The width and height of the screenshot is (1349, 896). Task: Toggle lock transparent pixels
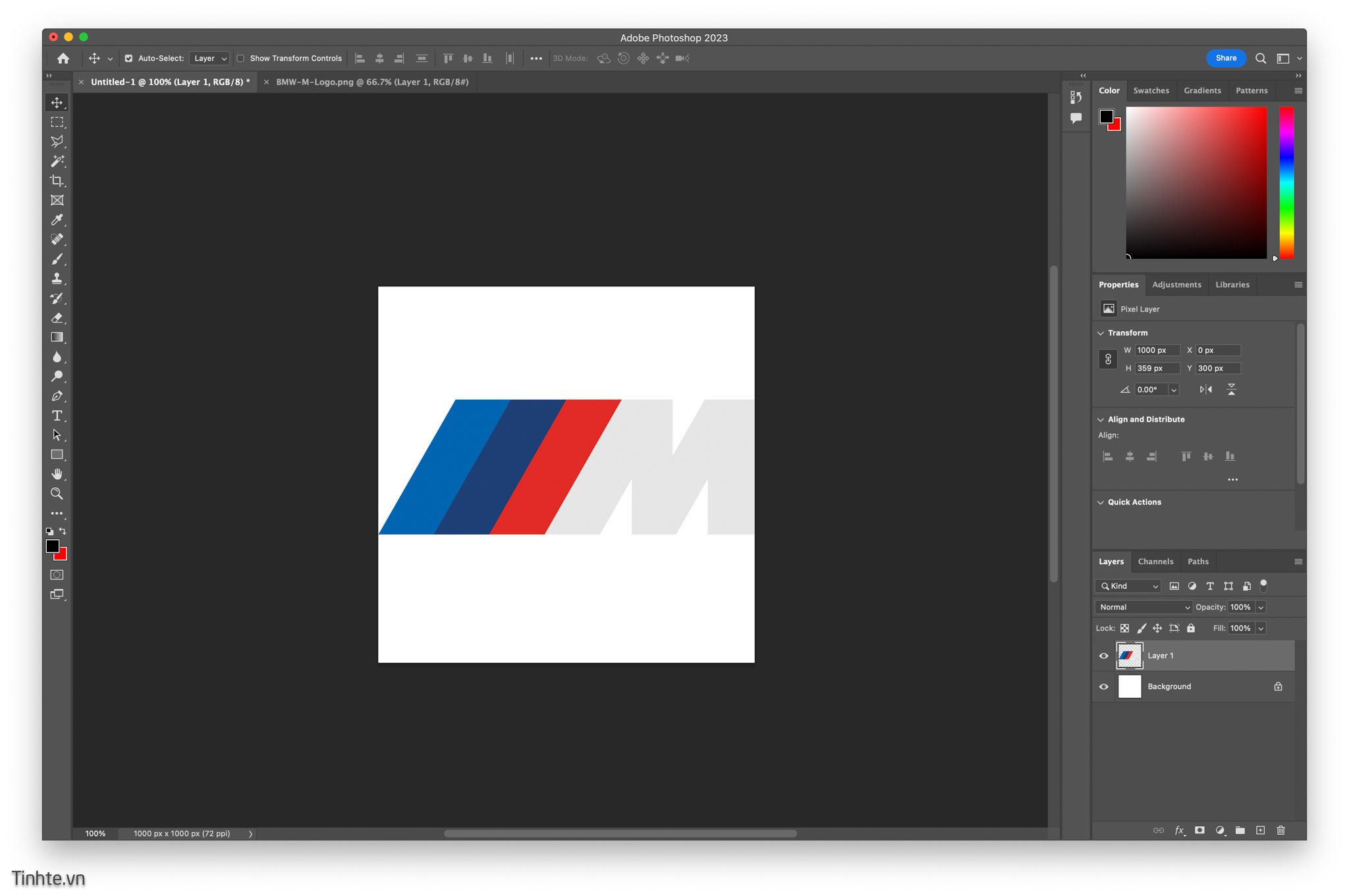pos(1124,628)
